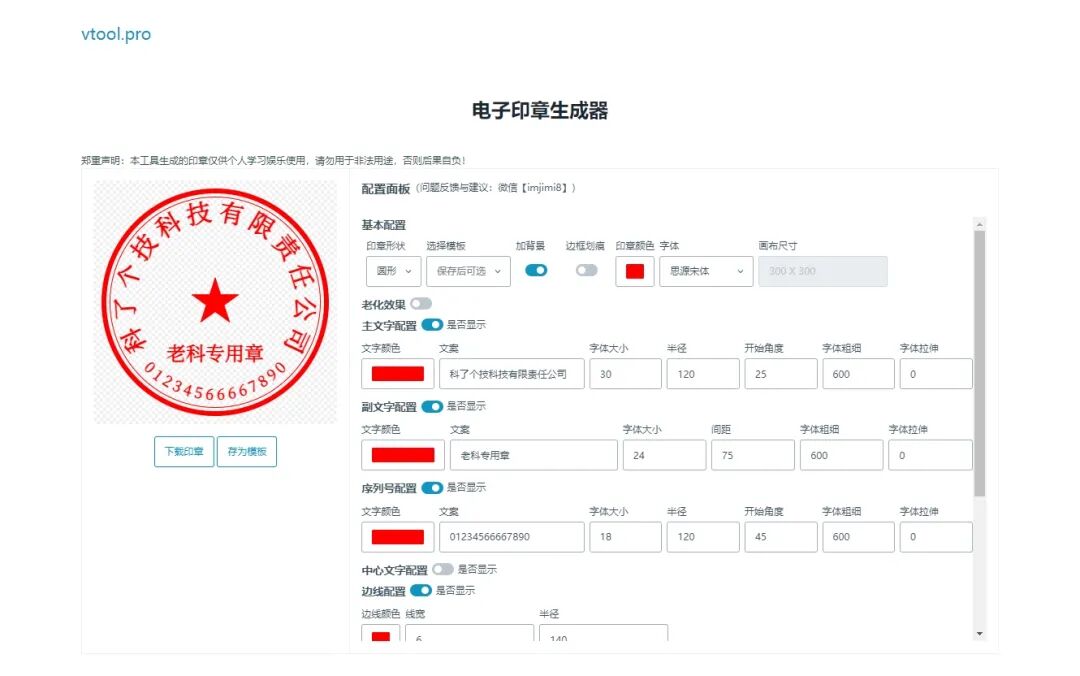Image resolution: width=1080 pixels, height=676 pixels.
Task: Click the 电子印章生成器 page heading
Action: [x=540, y=110]
